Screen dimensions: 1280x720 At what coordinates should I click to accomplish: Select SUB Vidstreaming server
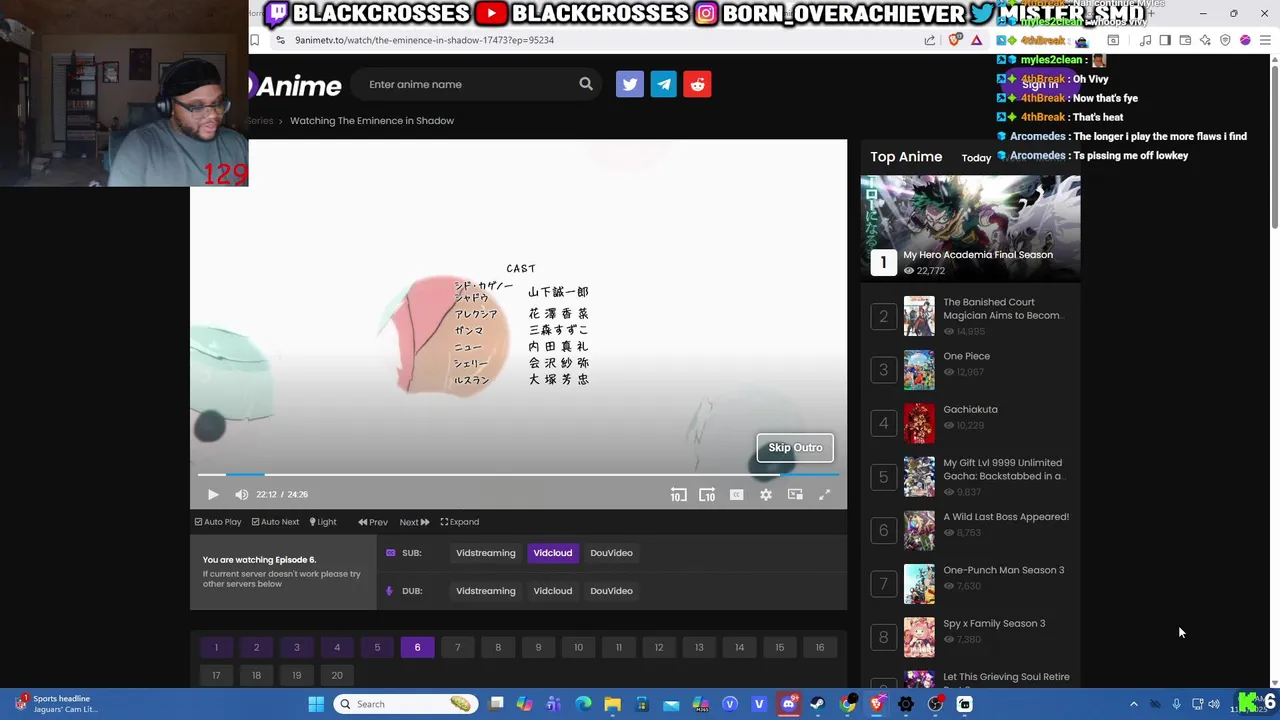(486, 553)
